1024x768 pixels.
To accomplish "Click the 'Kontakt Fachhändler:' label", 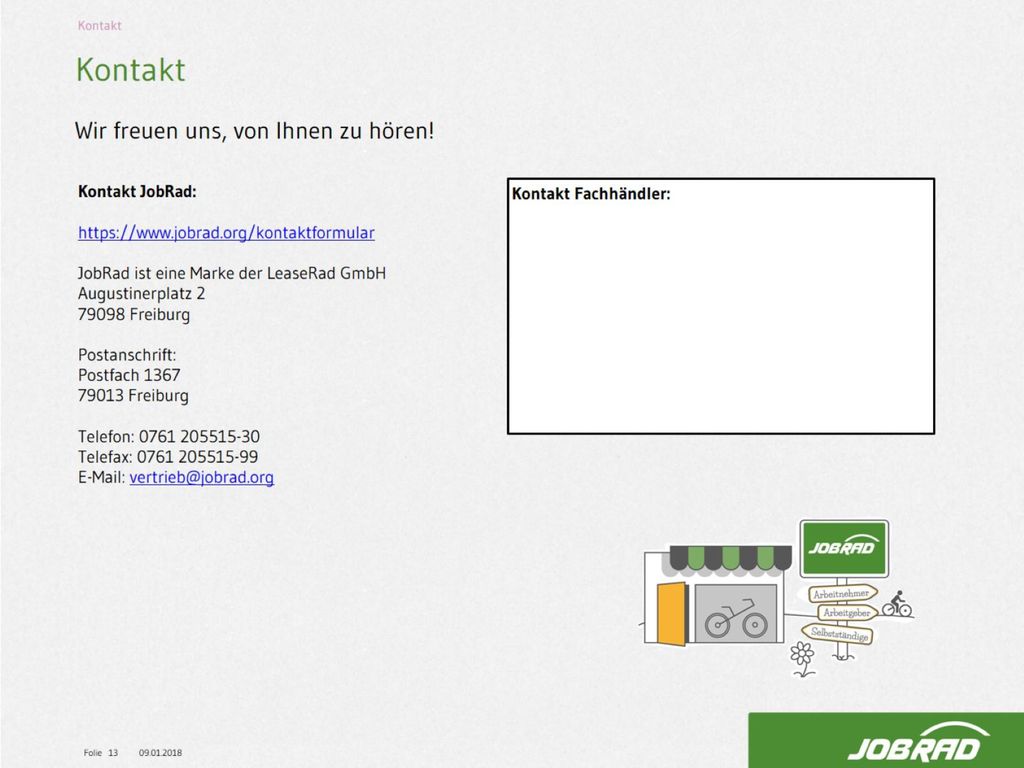I will (591, 194).
